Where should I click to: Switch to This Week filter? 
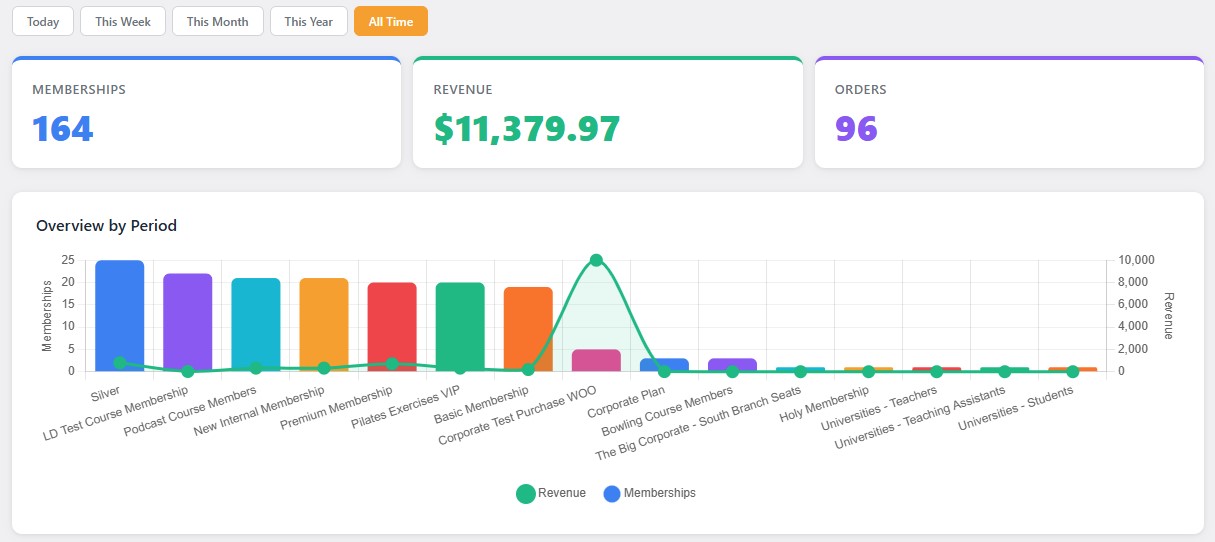pyautogui.click(x=123, y=21)
